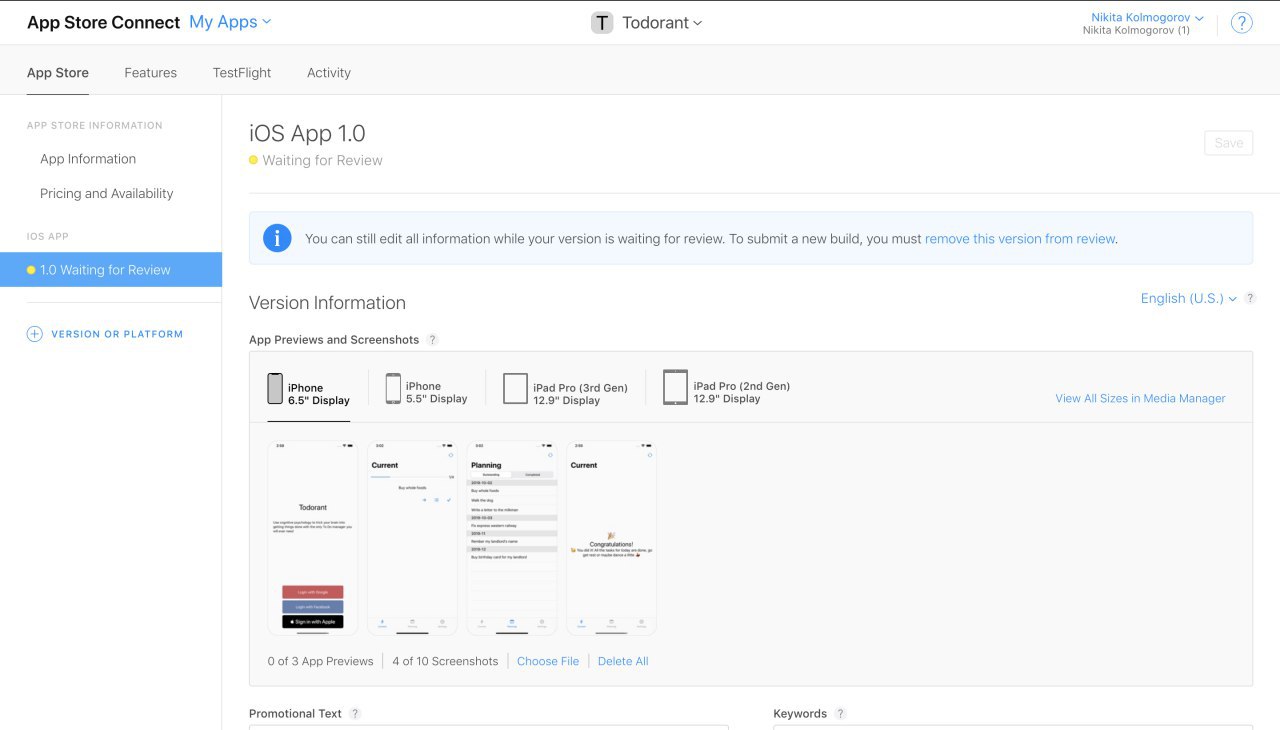Switch to the Activity tab
The height and width of the screenshot is (730, 1280).
pos(329,73)
